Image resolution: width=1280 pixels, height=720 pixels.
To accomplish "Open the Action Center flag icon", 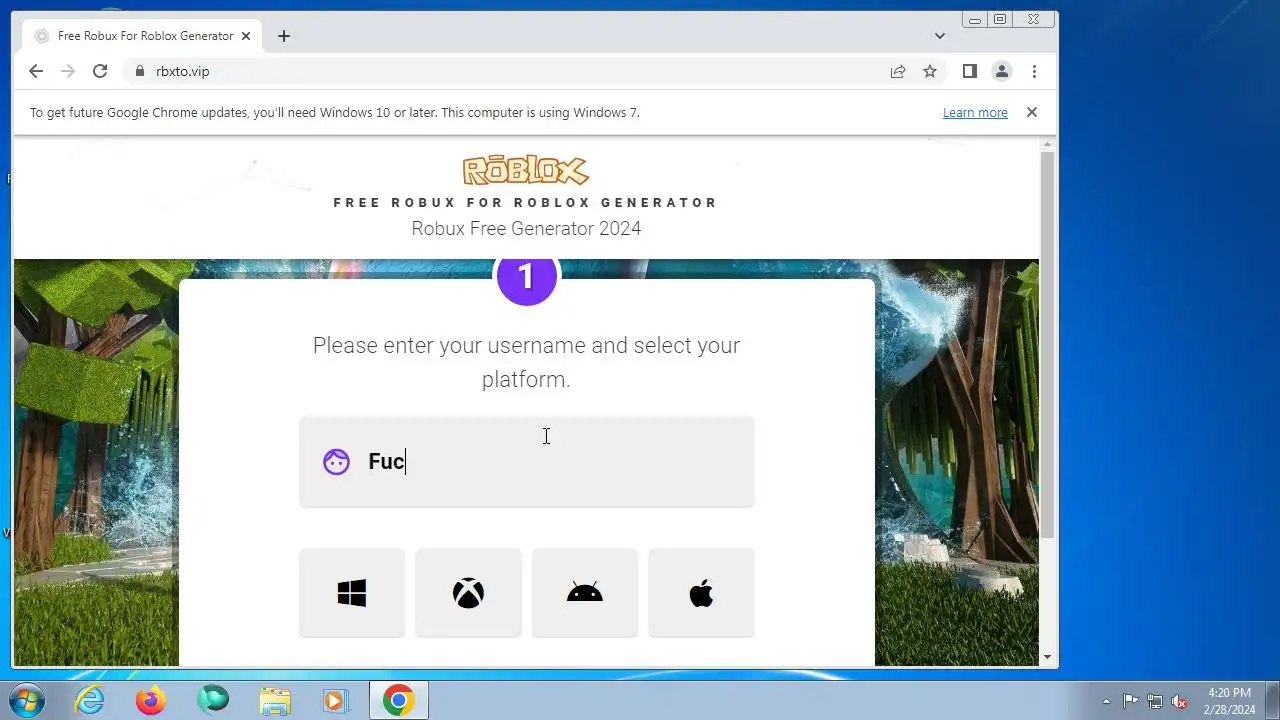I will pyautogui.click(x=1130, y=701).
